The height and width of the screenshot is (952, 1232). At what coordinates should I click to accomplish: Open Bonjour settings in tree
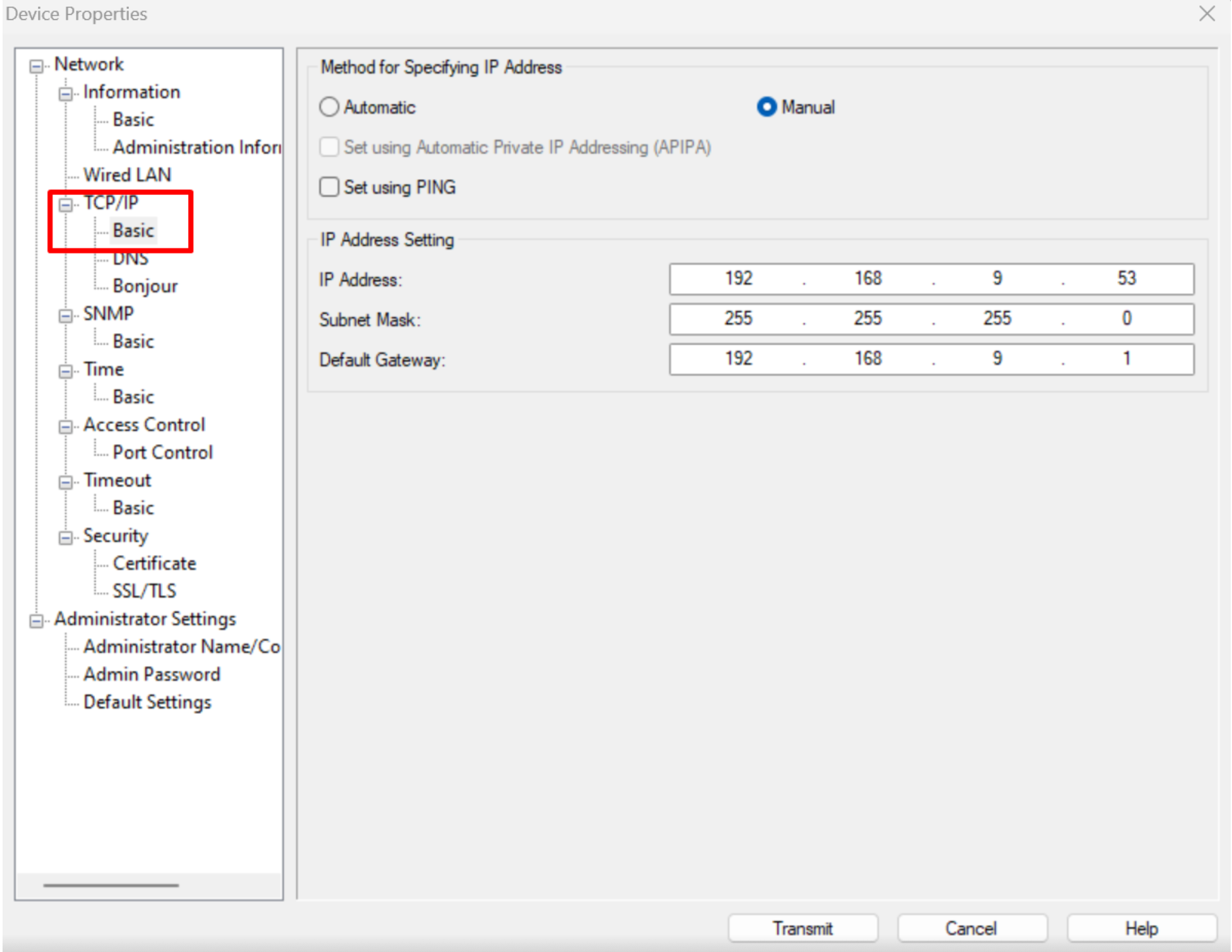pos(145,286)
